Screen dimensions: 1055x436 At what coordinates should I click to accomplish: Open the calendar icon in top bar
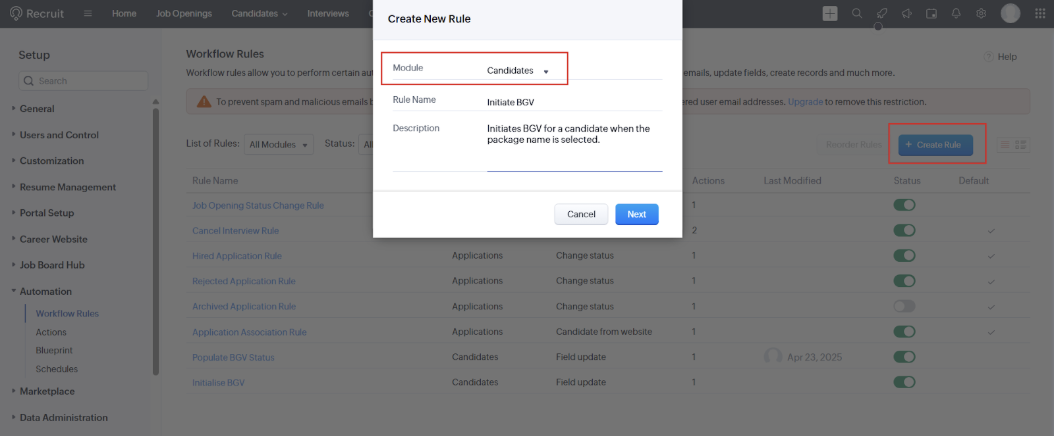(x=931, y=13)
